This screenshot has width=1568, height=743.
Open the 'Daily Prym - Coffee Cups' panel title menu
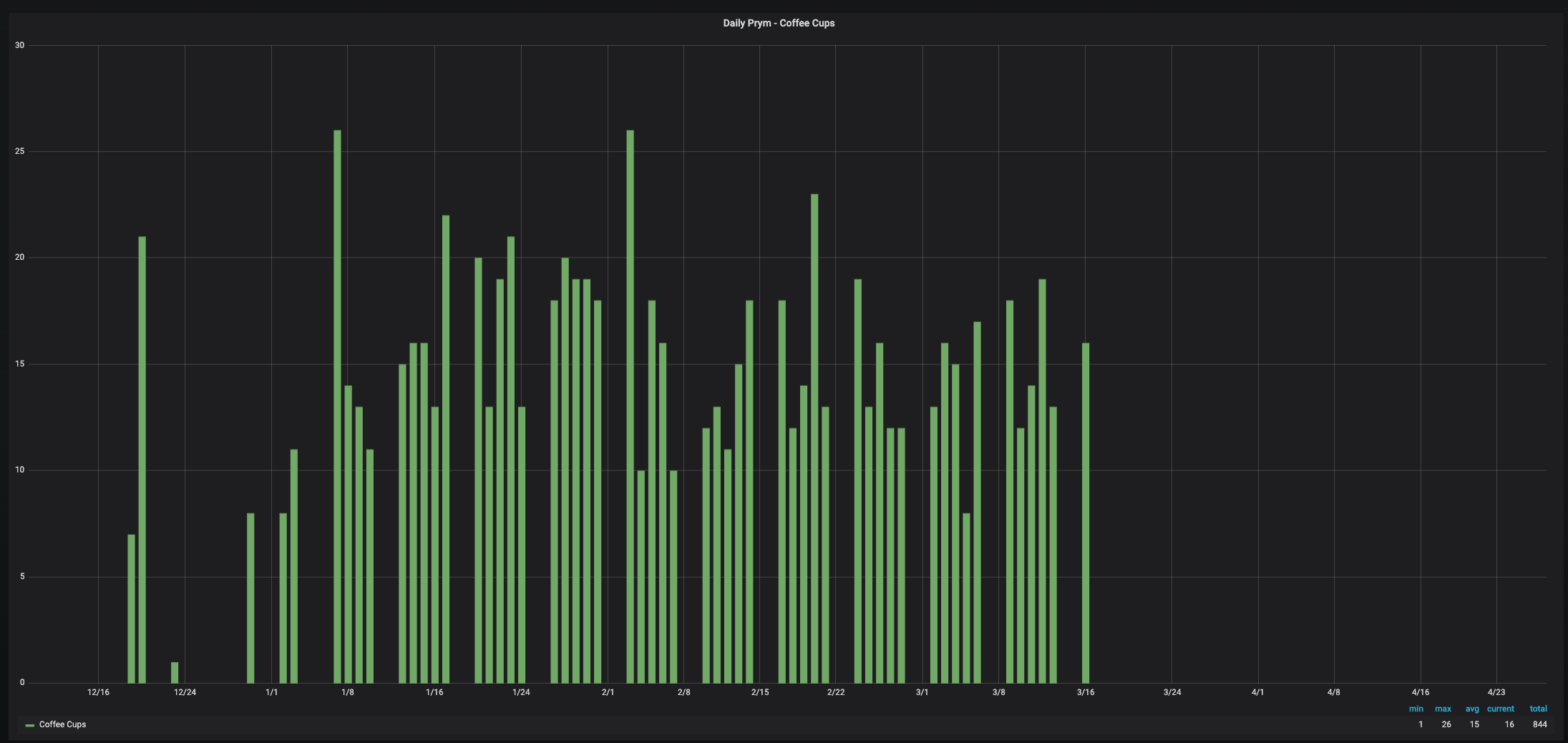click(x=779, y=23)
